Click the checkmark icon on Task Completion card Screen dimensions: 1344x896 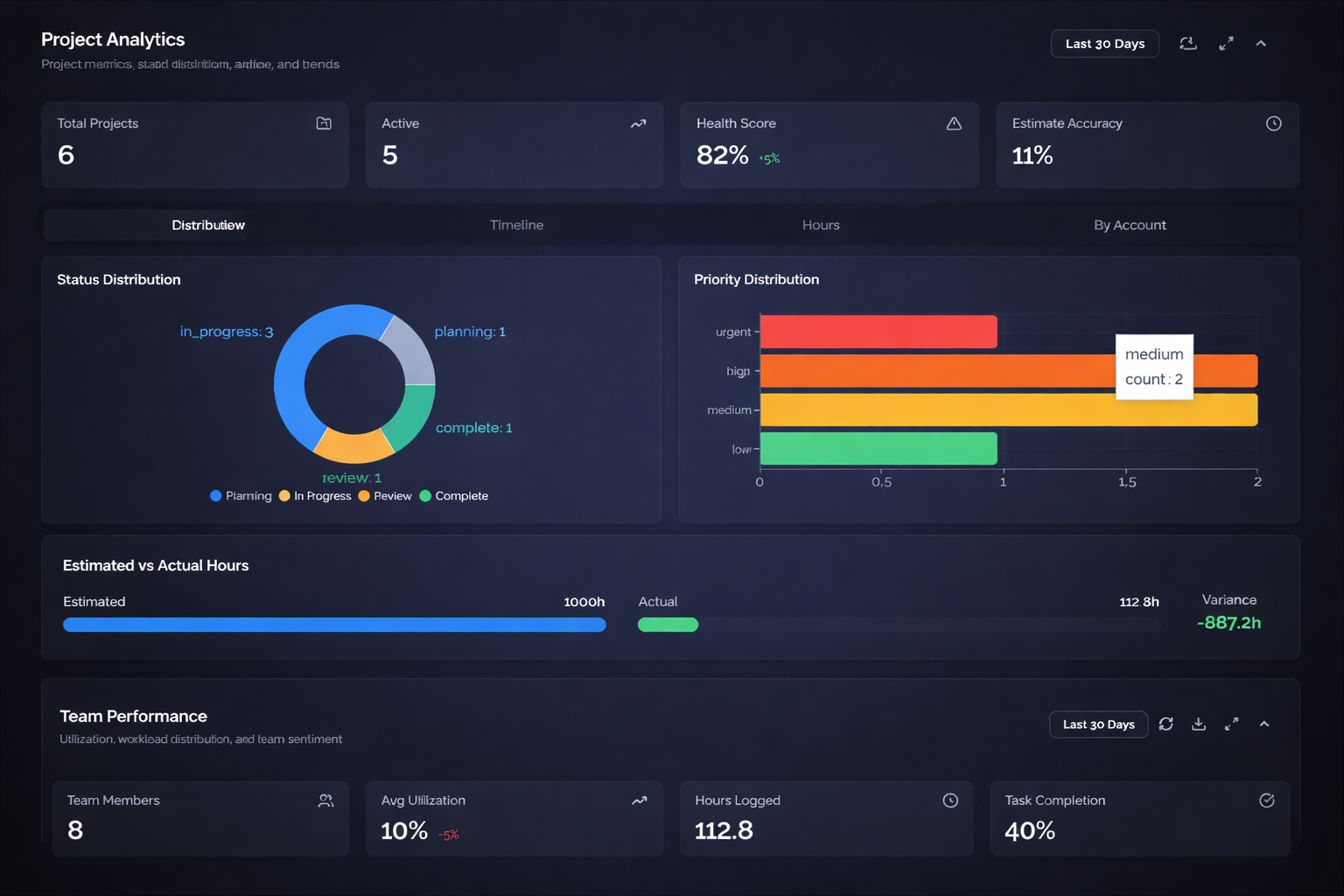pyautogui.click(x=1266, y=800)
